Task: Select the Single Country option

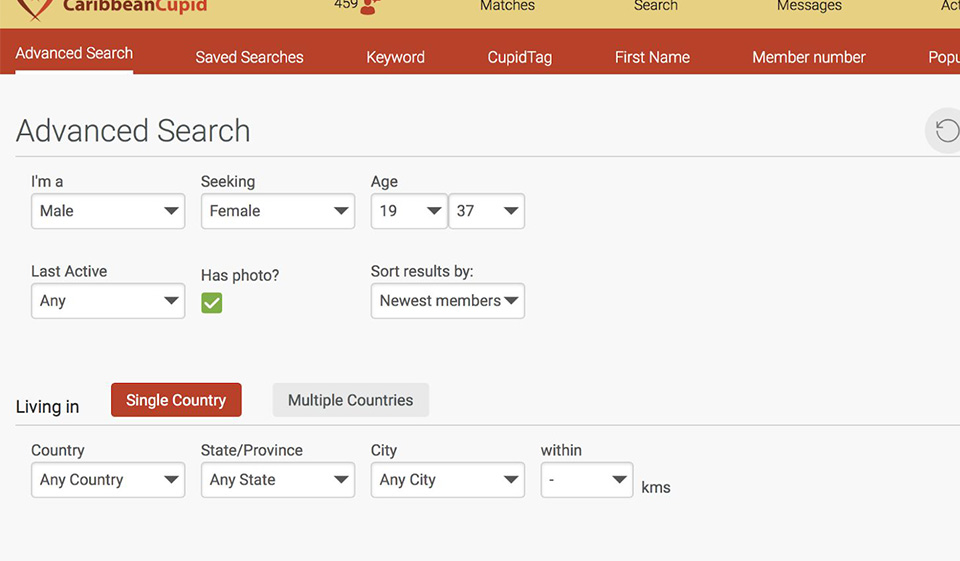Action: [176, 400]
